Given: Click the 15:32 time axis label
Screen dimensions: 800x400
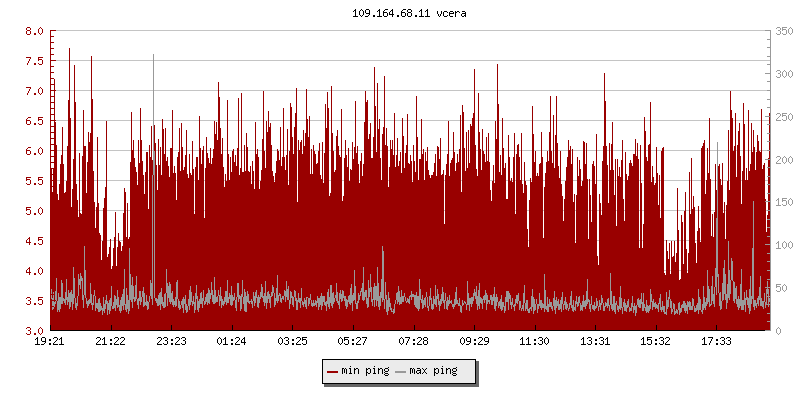Looking at the screenshot, I should [x=655, y=341].
